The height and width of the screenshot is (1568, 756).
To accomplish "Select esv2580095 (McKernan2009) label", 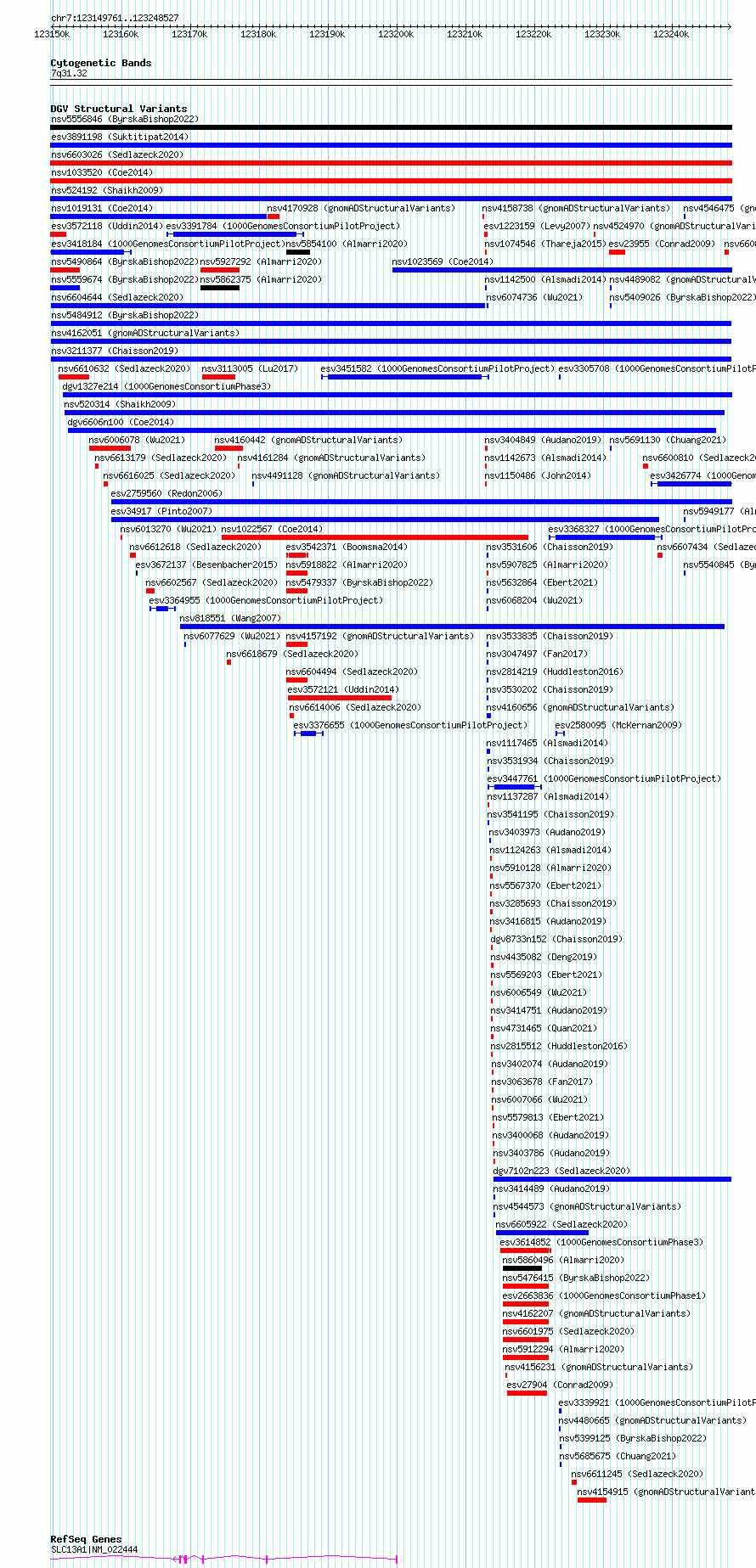I will [618, 726].
